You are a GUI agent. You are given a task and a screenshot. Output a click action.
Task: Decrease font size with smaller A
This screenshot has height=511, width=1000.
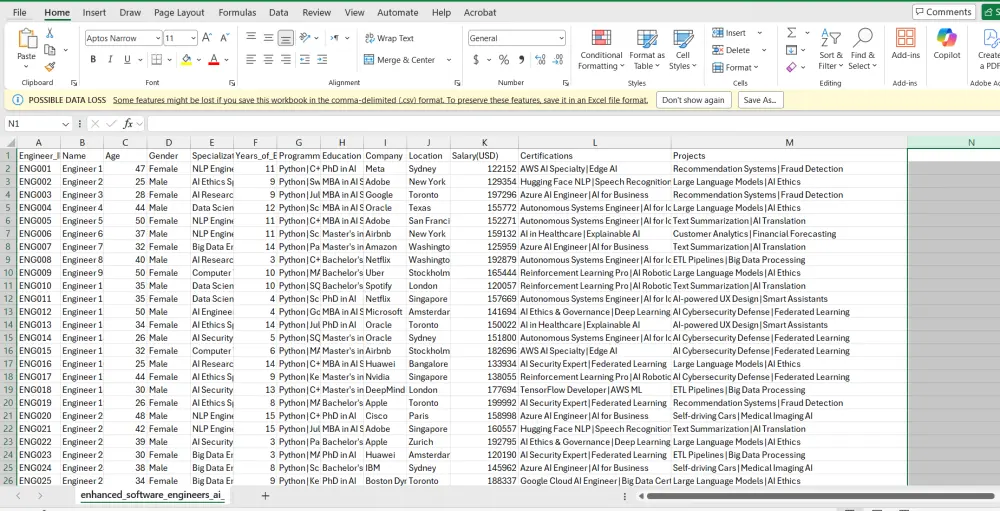pyautogui.click(x=224, y=38)
